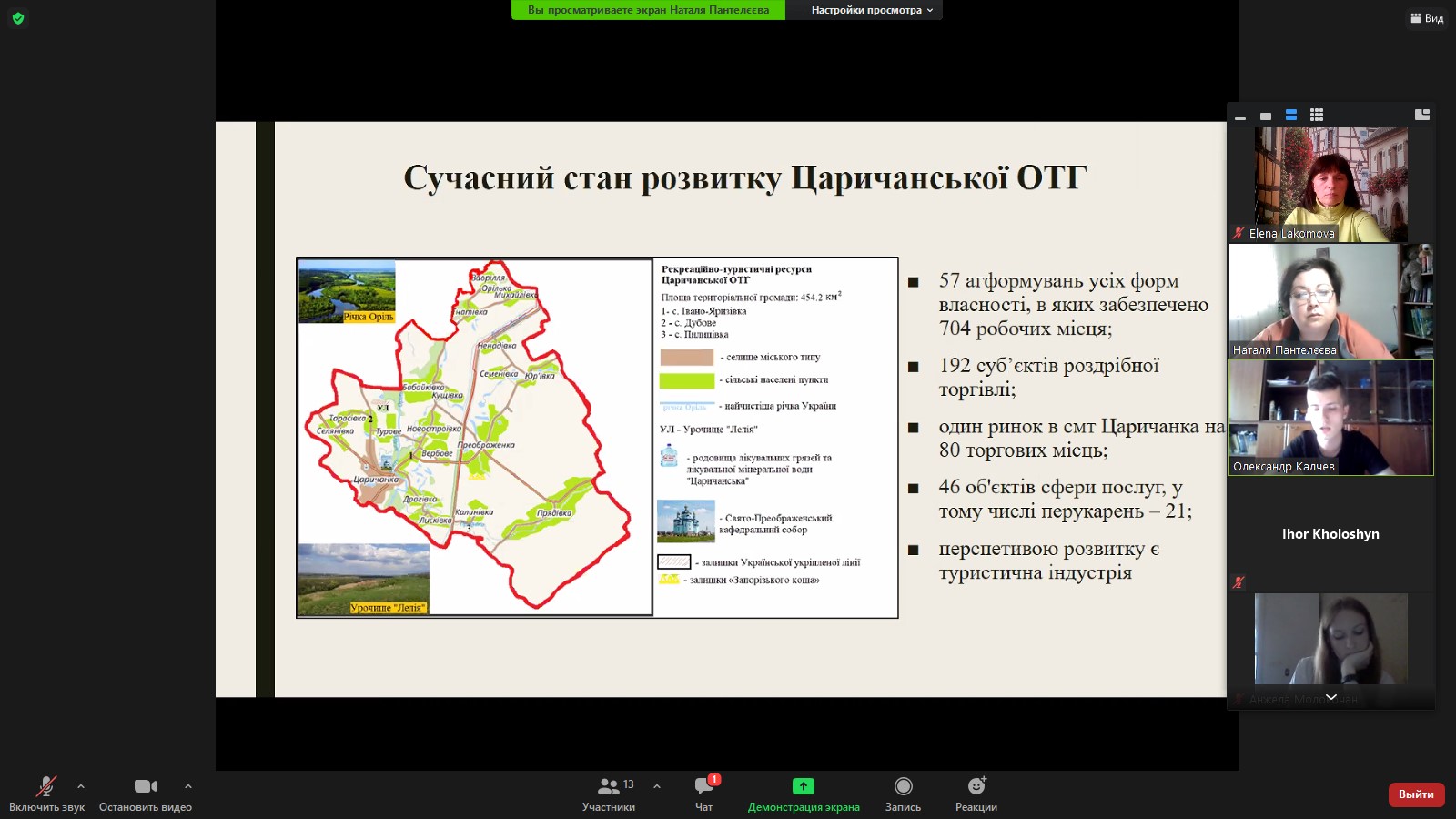Click Прядівка label on the map

click(x=554, y=513)
